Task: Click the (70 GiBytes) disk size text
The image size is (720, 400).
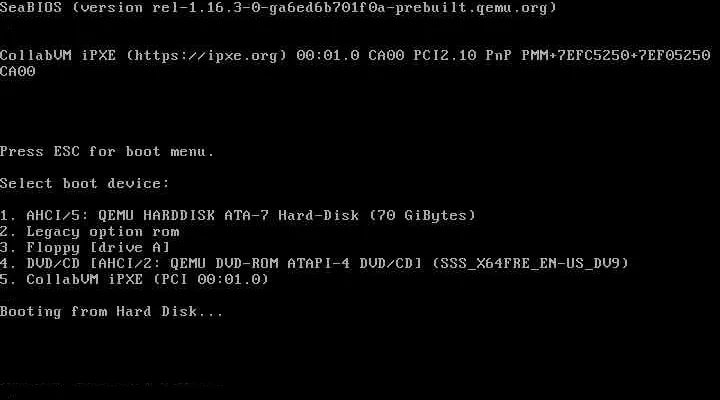Action: pos(422,215)
